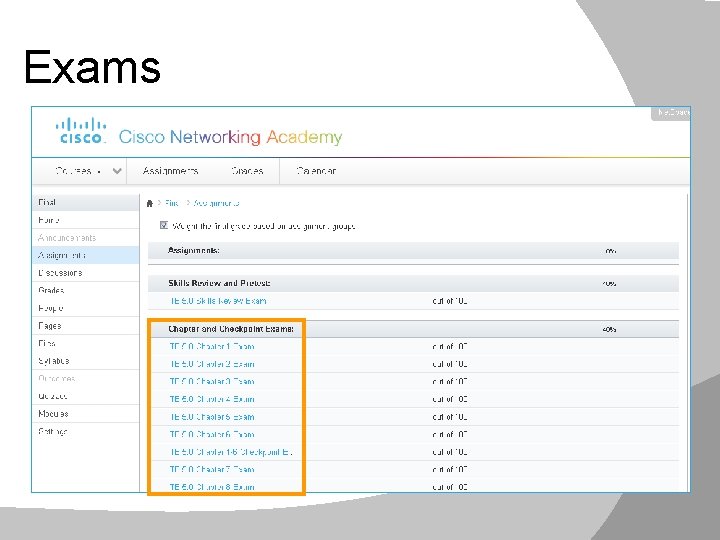Click the Chapter and Checkpoint Exams group header

click(x=413, y=329)
